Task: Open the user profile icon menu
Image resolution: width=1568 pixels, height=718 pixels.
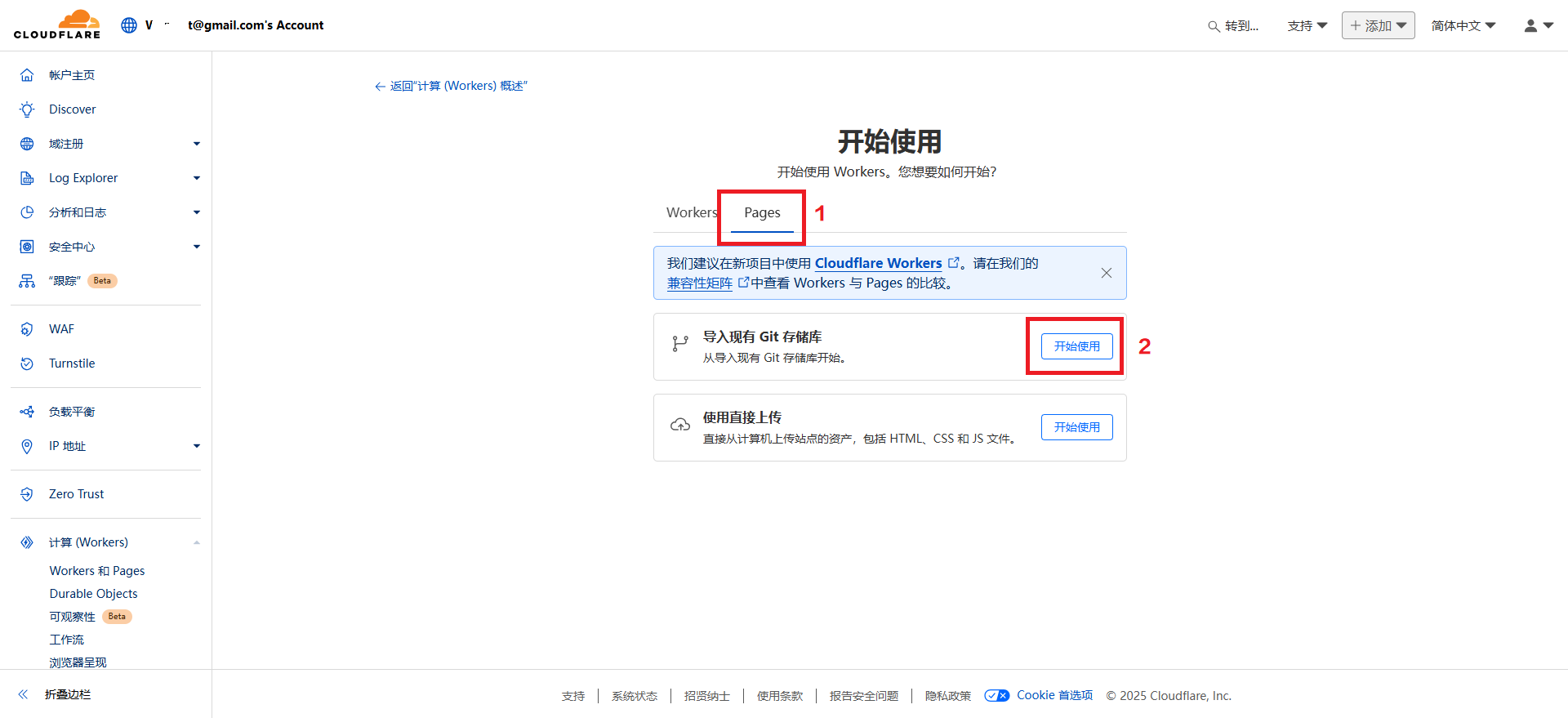Action: coord(1538,25)
